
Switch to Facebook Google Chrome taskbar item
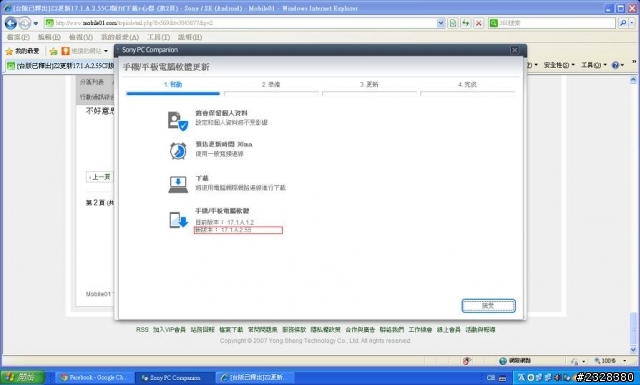[94, 378]
